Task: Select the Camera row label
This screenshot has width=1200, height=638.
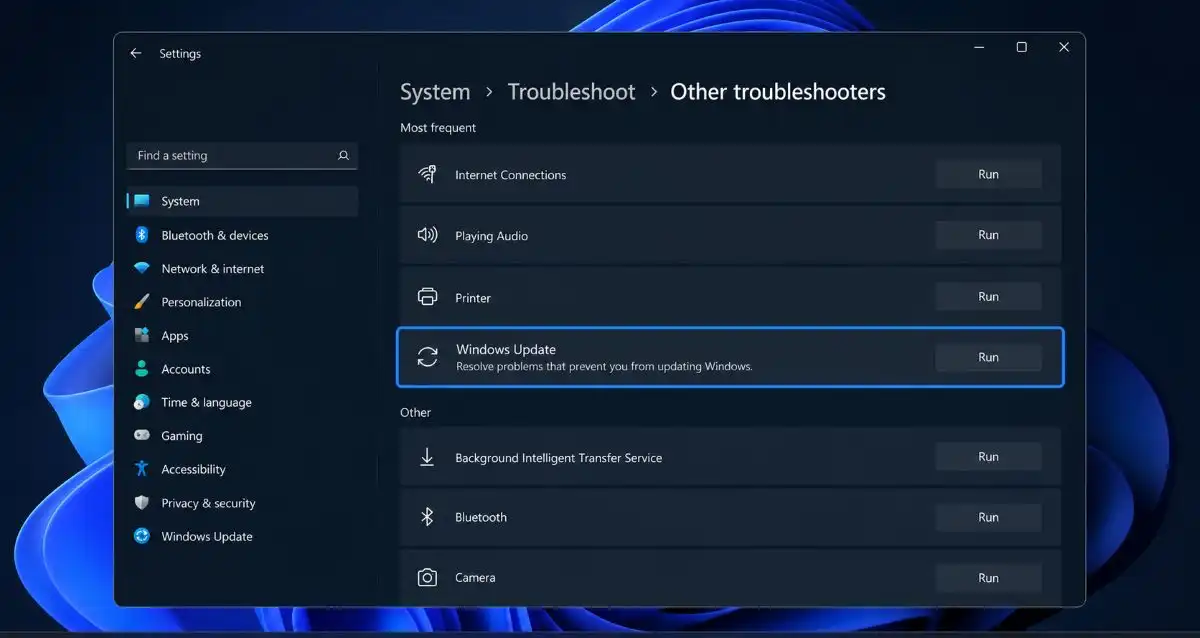Action: point(475,578)
